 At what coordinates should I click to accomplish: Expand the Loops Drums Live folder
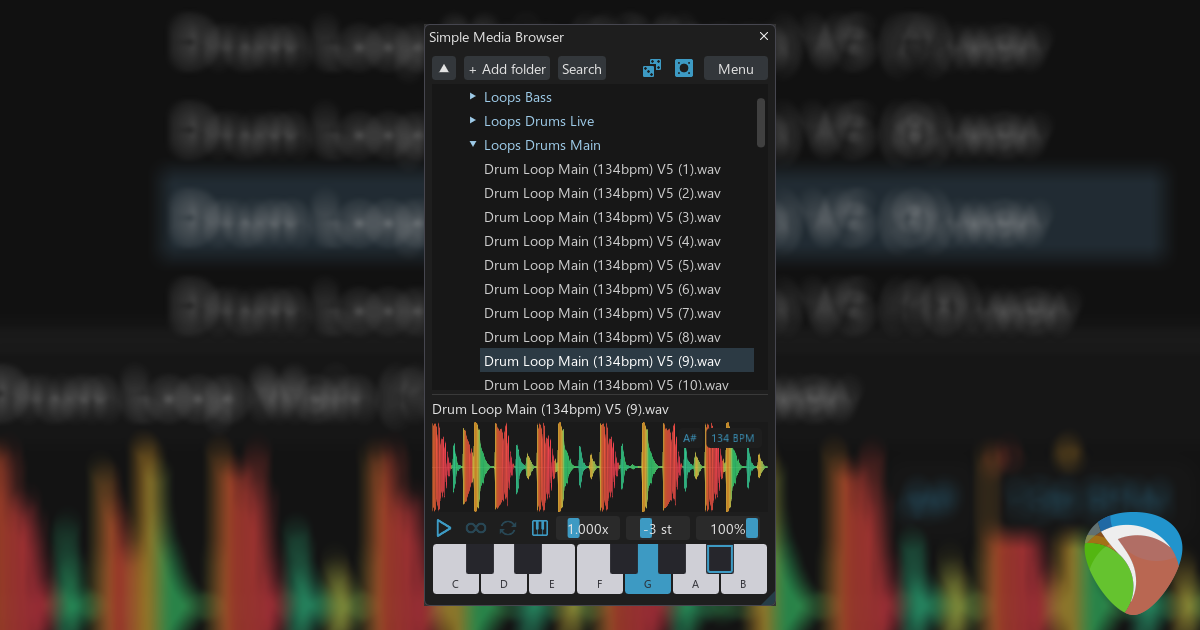click(x=473, y=121)
